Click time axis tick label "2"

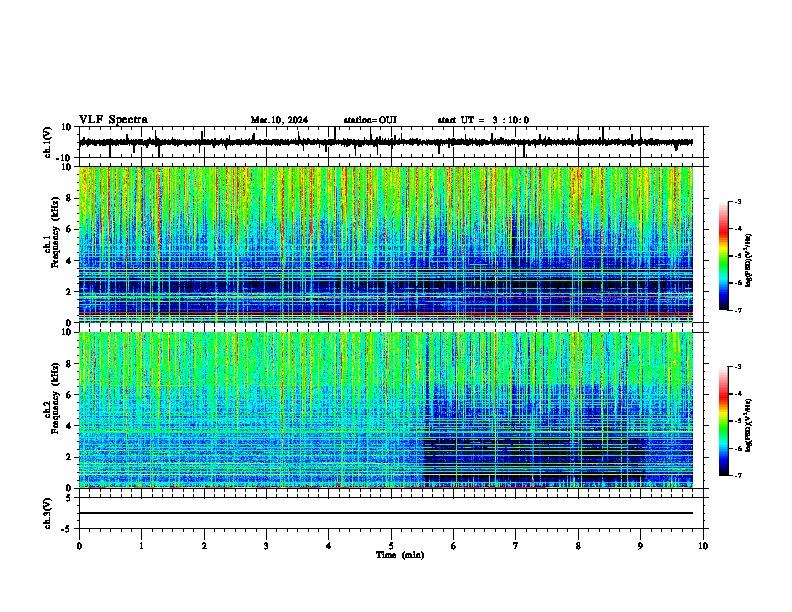[x=204, y=546]
